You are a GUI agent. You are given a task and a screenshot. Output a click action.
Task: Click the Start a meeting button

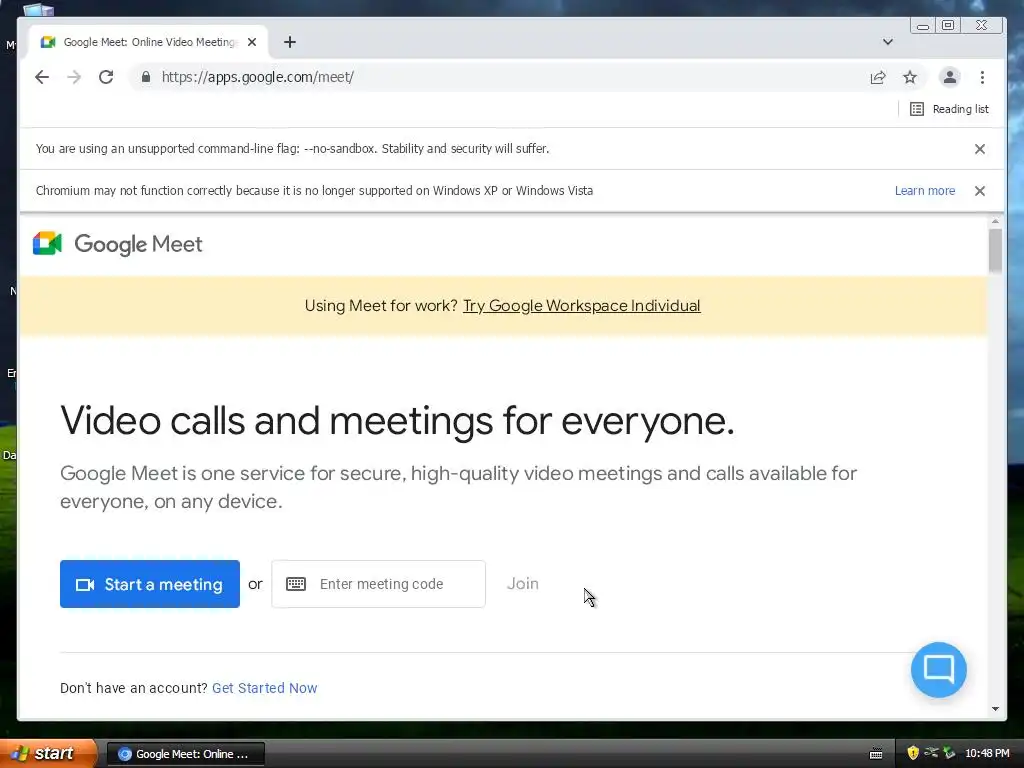click(150, 584)
